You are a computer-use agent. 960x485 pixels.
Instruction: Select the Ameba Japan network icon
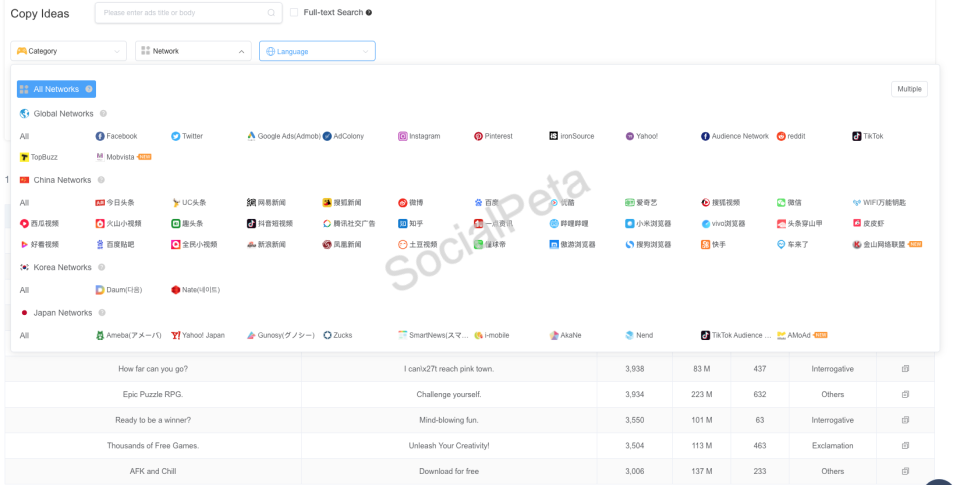100,335
